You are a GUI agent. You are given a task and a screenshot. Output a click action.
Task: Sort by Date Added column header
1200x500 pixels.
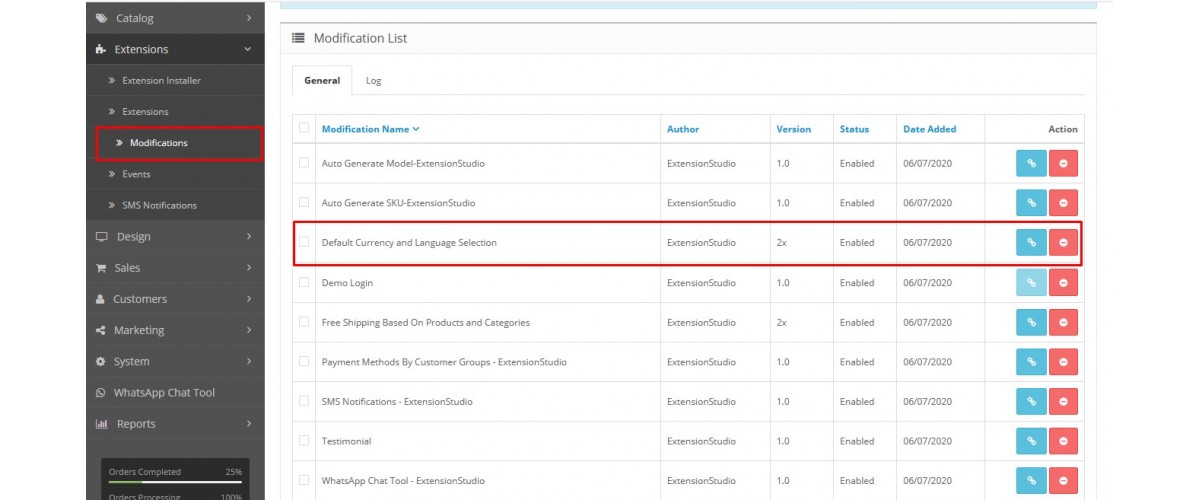tap(930, 129)
